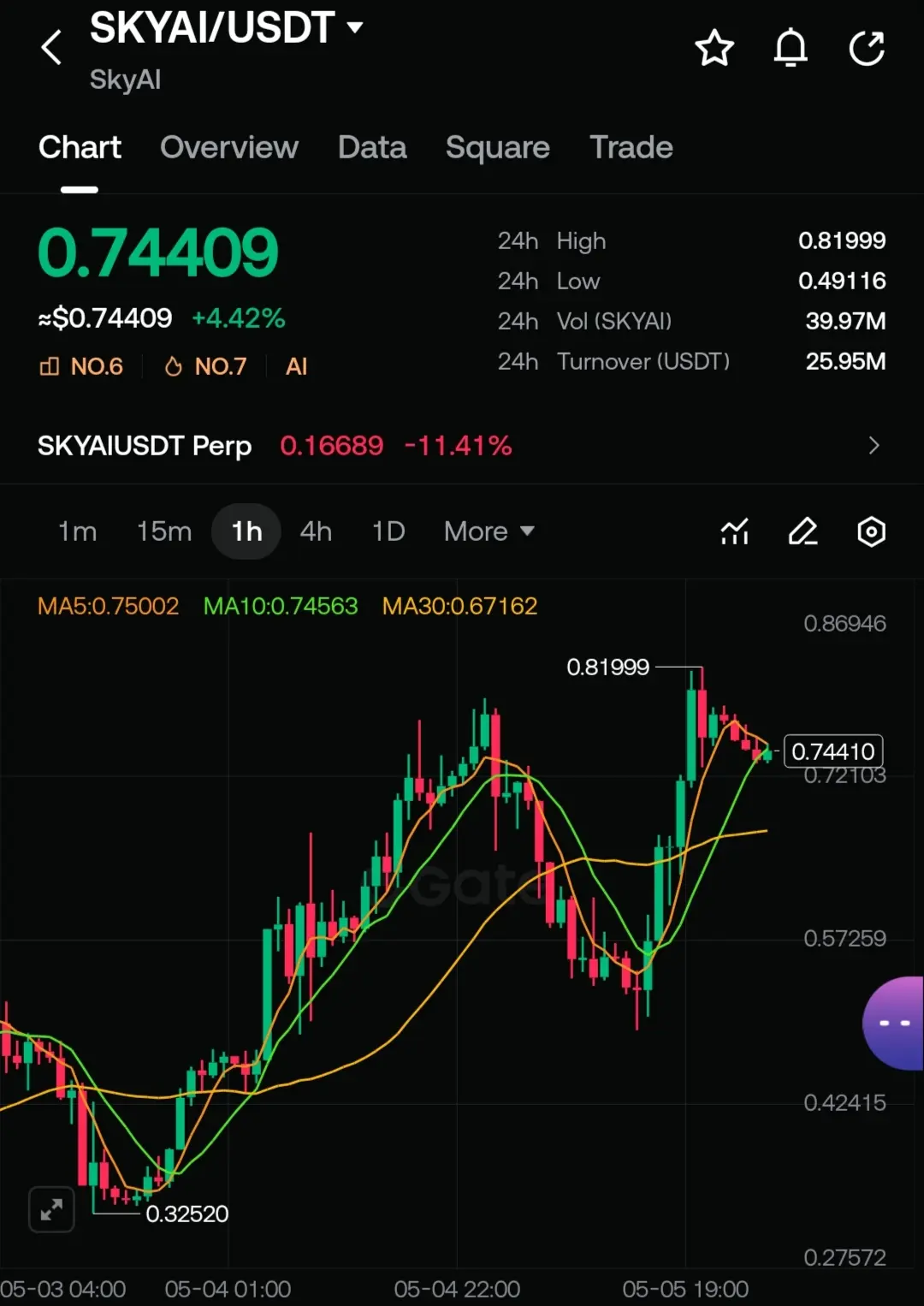Tap the 0.32520 low marker on chart
Screen dimensions: 924x1306
coord(187,1214)
